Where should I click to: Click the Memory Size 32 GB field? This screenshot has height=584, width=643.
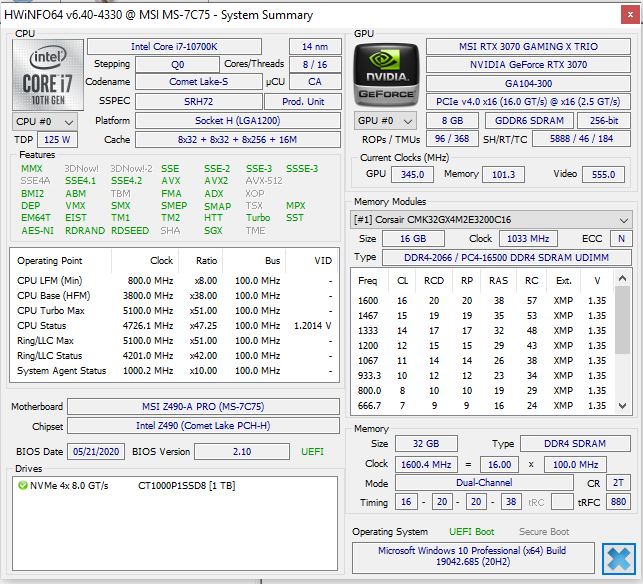click(x=426, y=444)
